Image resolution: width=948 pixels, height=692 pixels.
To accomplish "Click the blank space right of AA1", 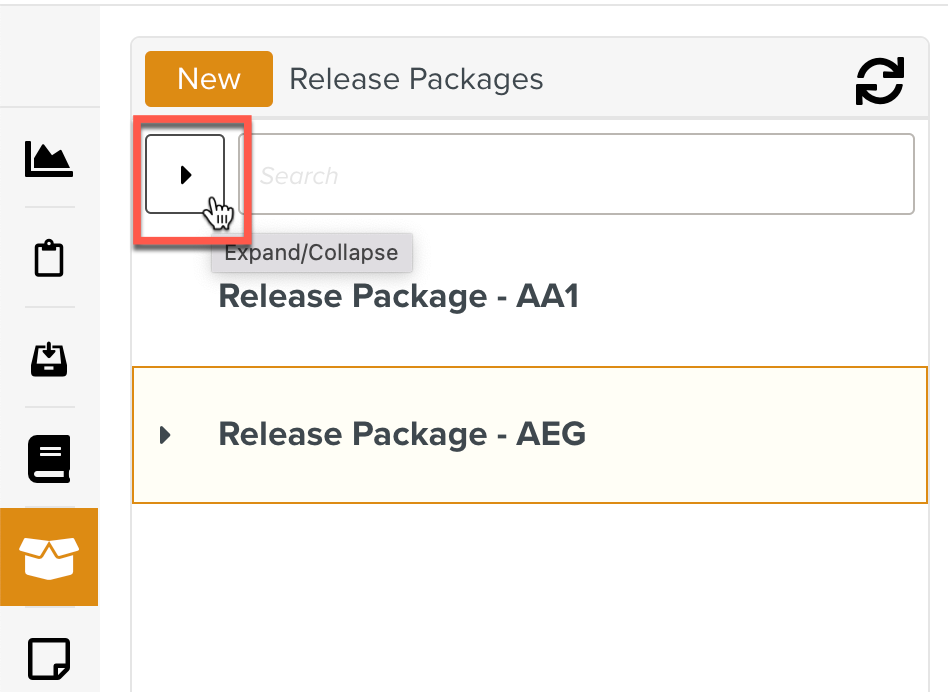I will [x=760, y=297].
